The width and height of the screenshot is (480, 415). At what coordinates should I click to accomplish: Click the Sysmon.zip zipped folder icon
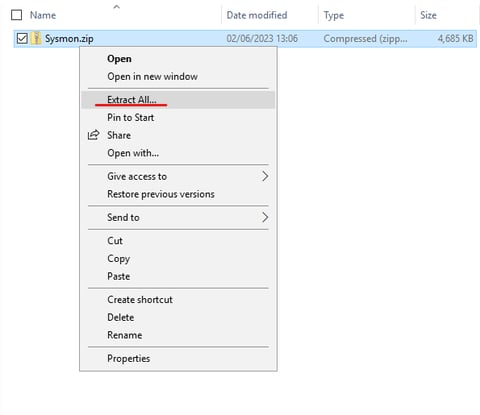click(x=36, y=39)
